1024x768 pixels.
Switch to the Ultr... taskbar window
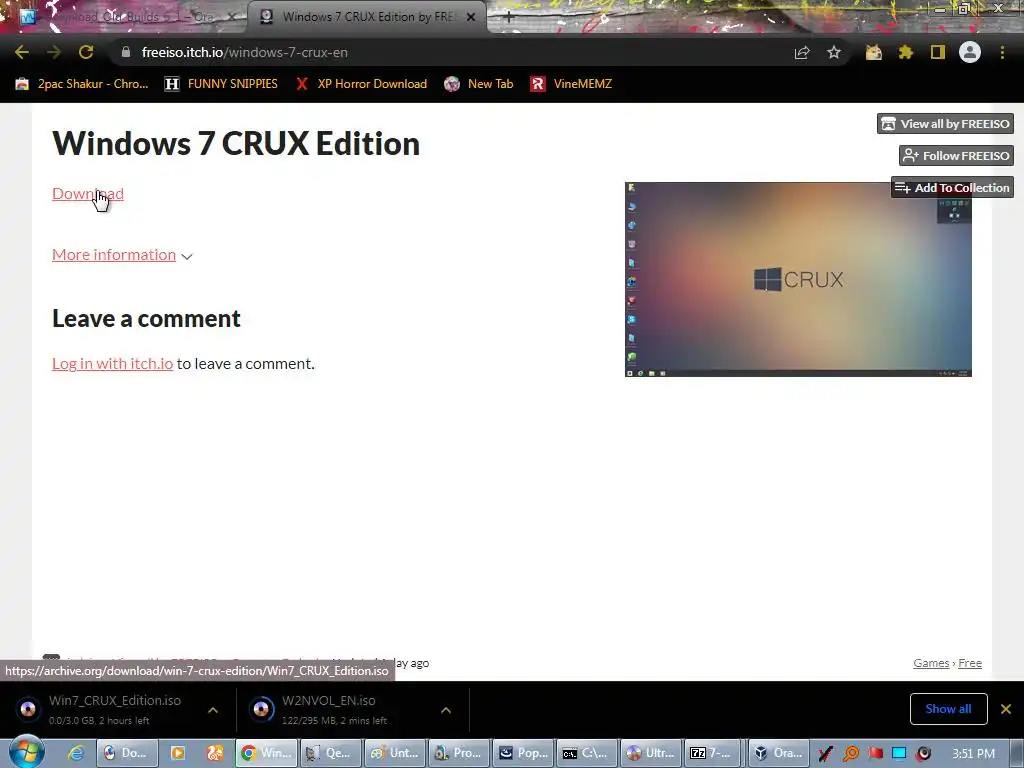pos(651,753)
